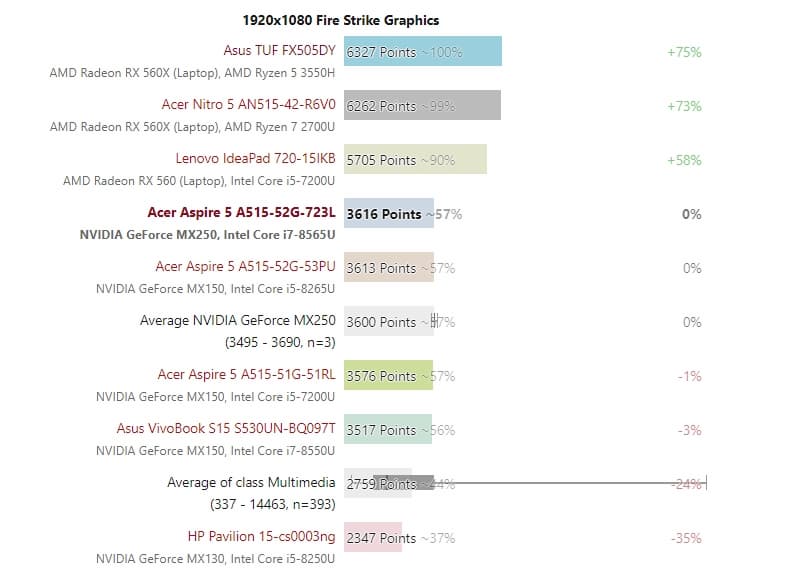Open the Asus VivoBook S15 S530UN-BQ097T link
Viewport: 799px width, 572px height.
pos(226,428)
